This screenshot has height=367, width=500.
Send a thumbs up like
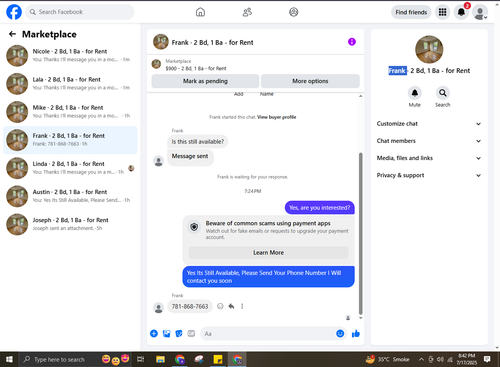[x=356, y=333]
